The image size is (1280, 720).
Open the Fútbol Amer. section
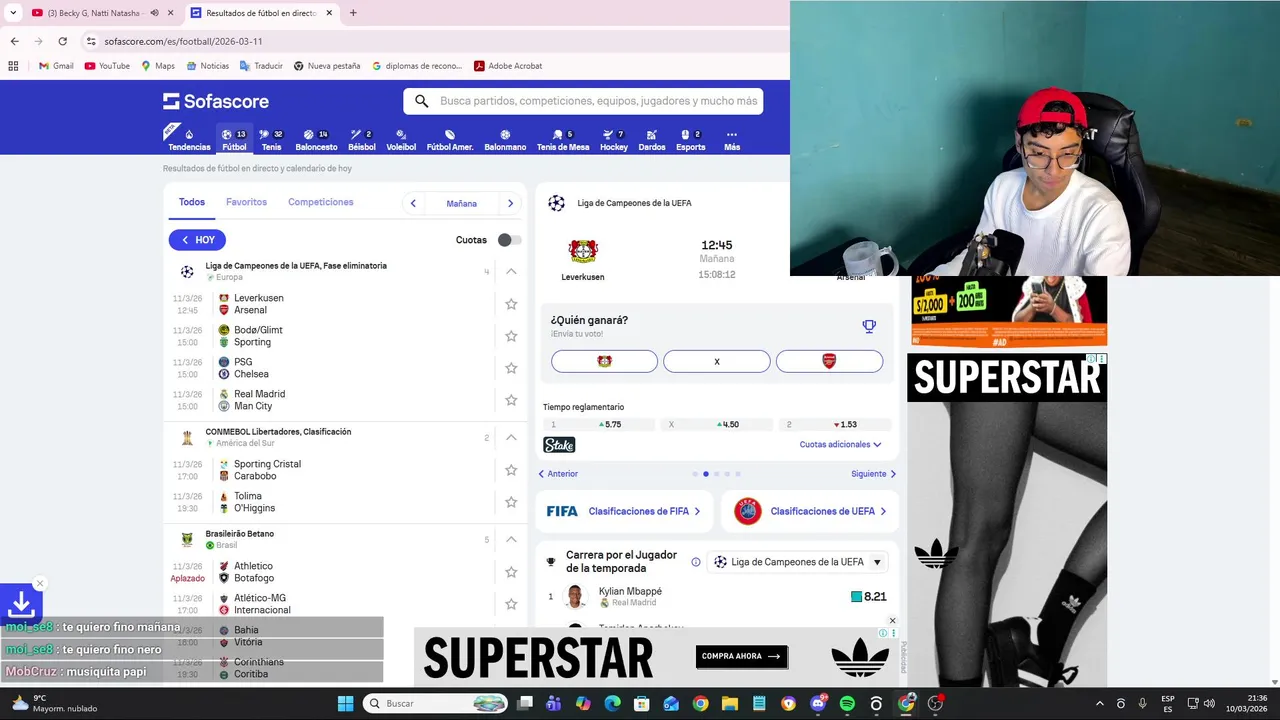tap(450, 139)
